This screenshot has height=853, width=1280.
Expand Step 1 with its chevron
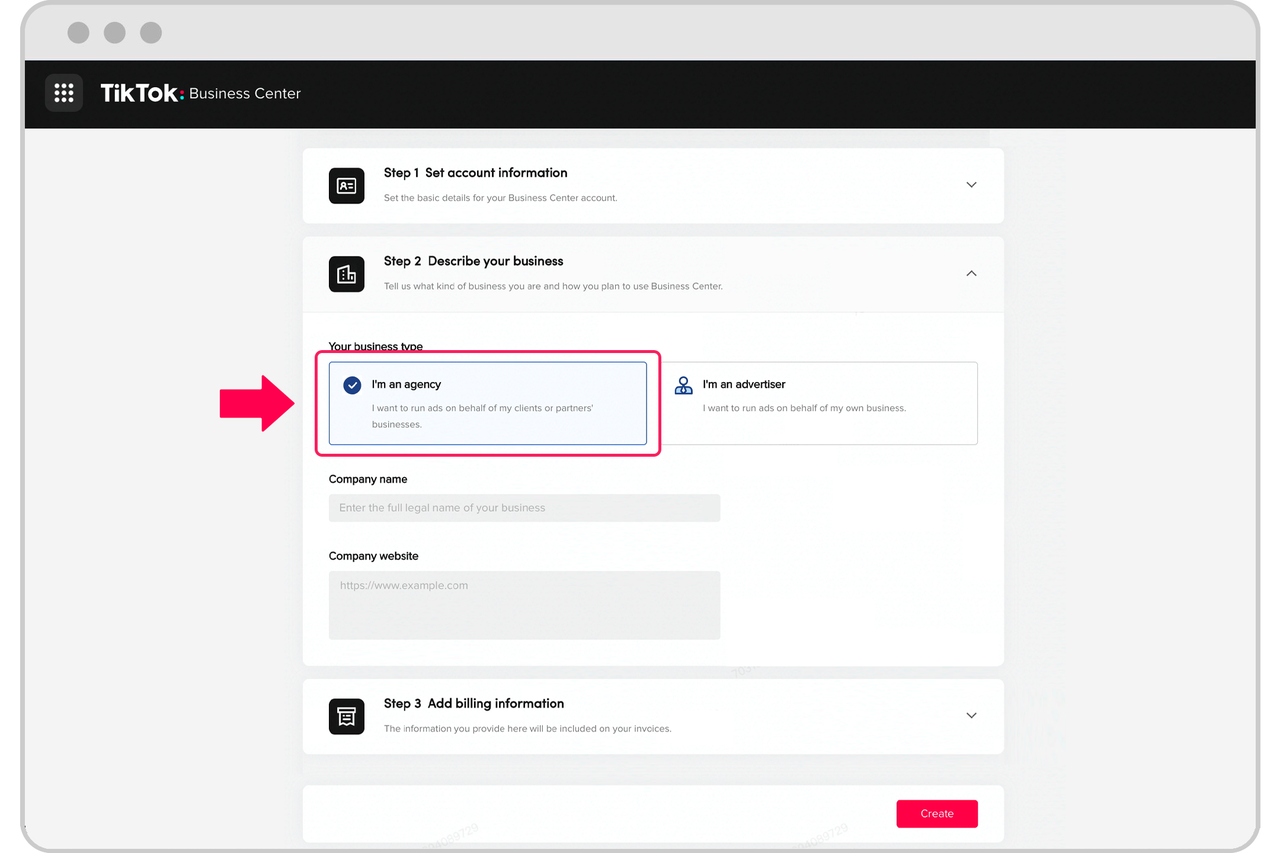point(971,185)
